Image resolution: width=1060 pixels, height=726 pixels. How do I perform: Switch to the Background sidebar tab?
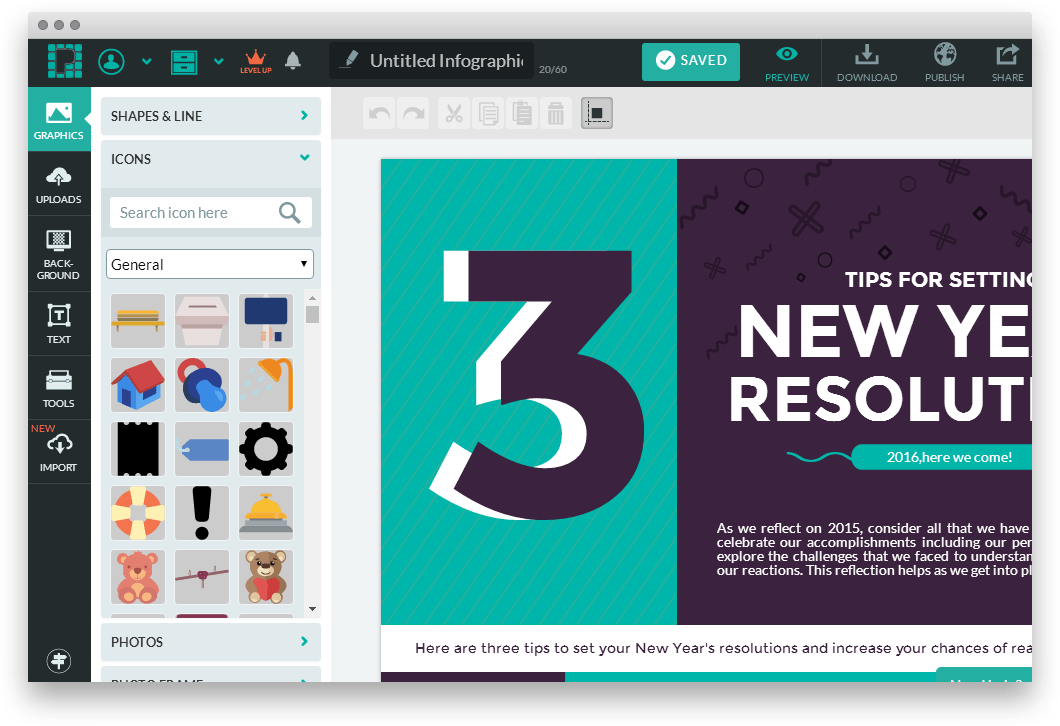click(x=59, y=254)
